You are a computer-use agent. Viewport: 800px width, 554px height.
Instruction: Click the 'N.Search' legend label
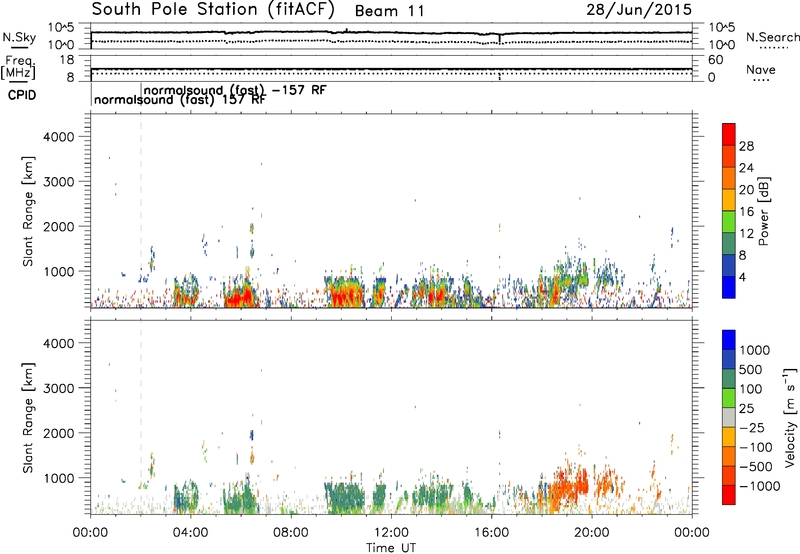pyautogui.click(x=772, y=37)
